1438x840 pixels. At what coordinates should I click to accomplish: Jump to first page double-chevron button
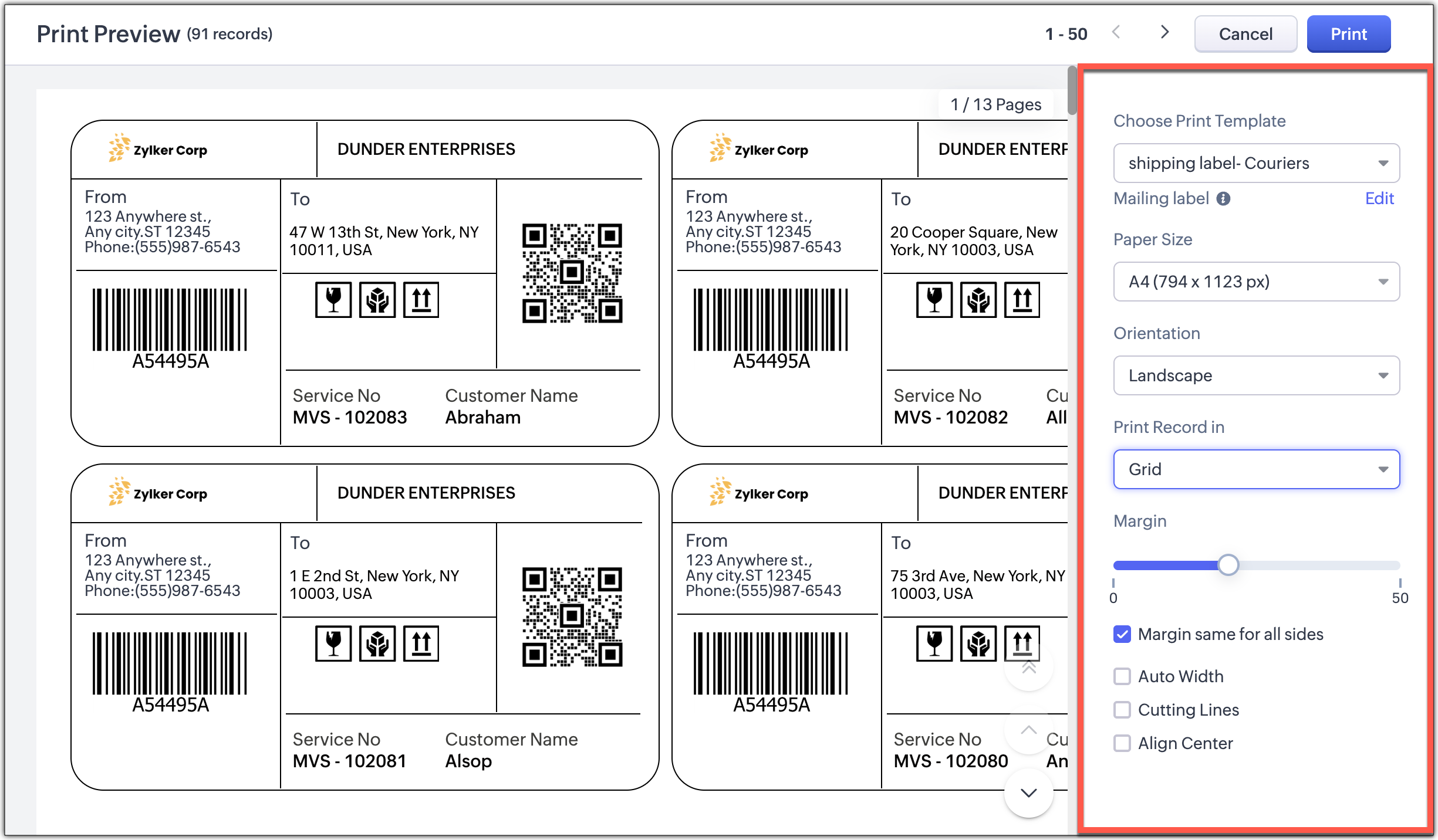tap(1028, 667)
